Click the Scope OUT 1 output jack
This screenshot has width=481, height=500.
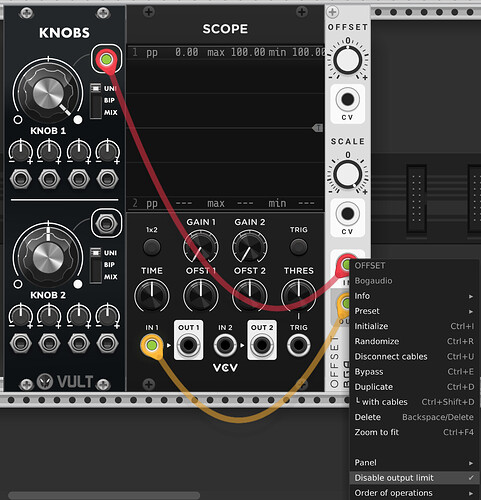188,345
